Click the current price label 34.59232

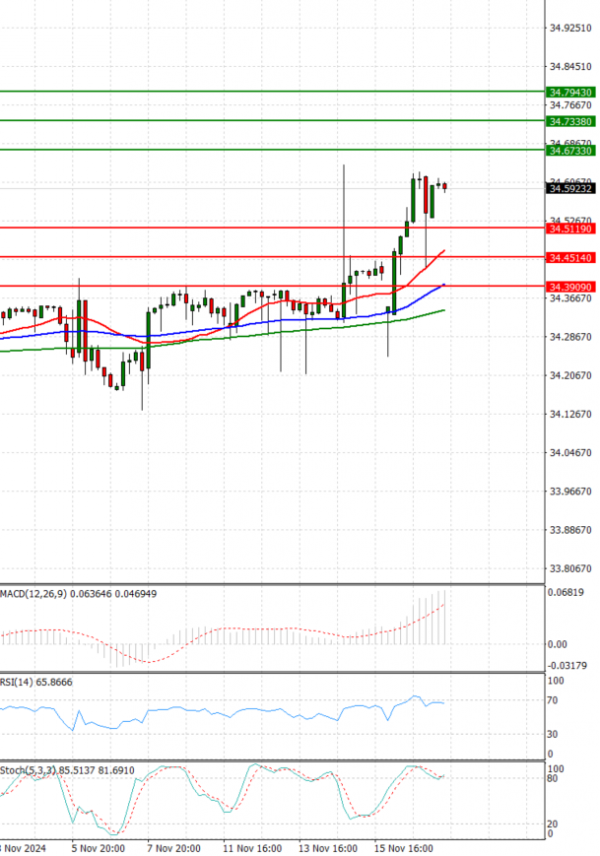tap(570, 188)
